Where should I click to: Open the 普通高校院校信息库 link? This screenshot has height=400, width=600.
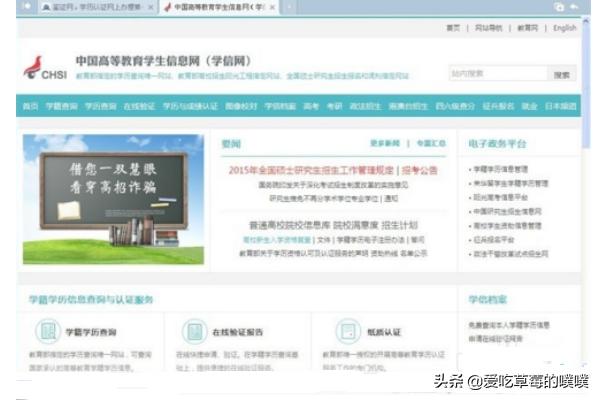click(289, 225)
